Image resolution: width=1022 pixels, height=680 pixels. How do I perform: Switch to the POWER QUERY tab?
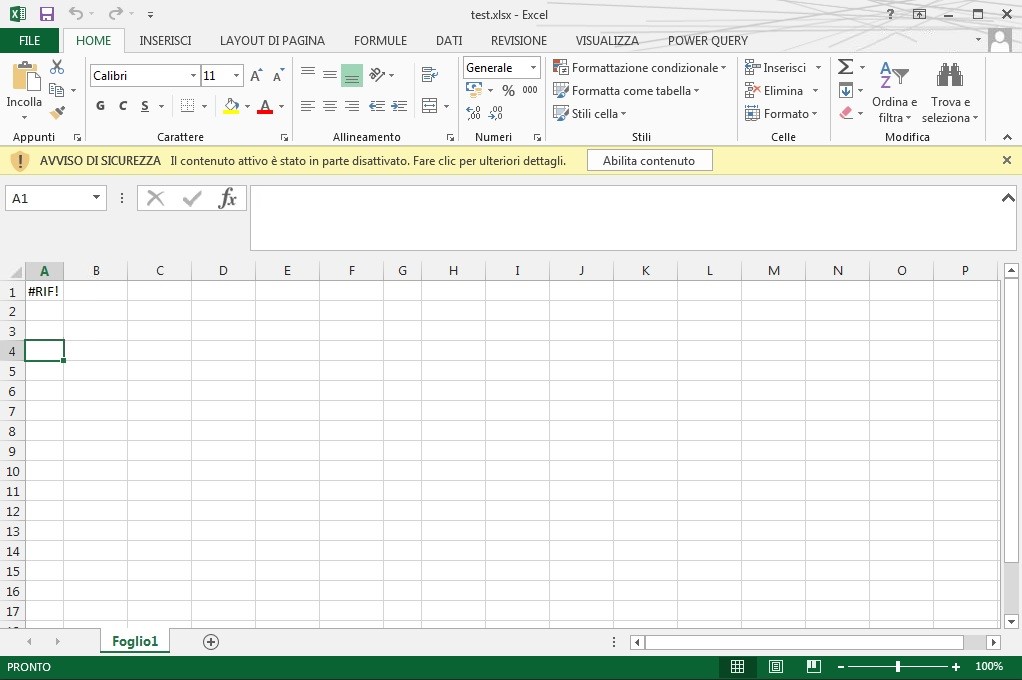(x=708, y=40)
